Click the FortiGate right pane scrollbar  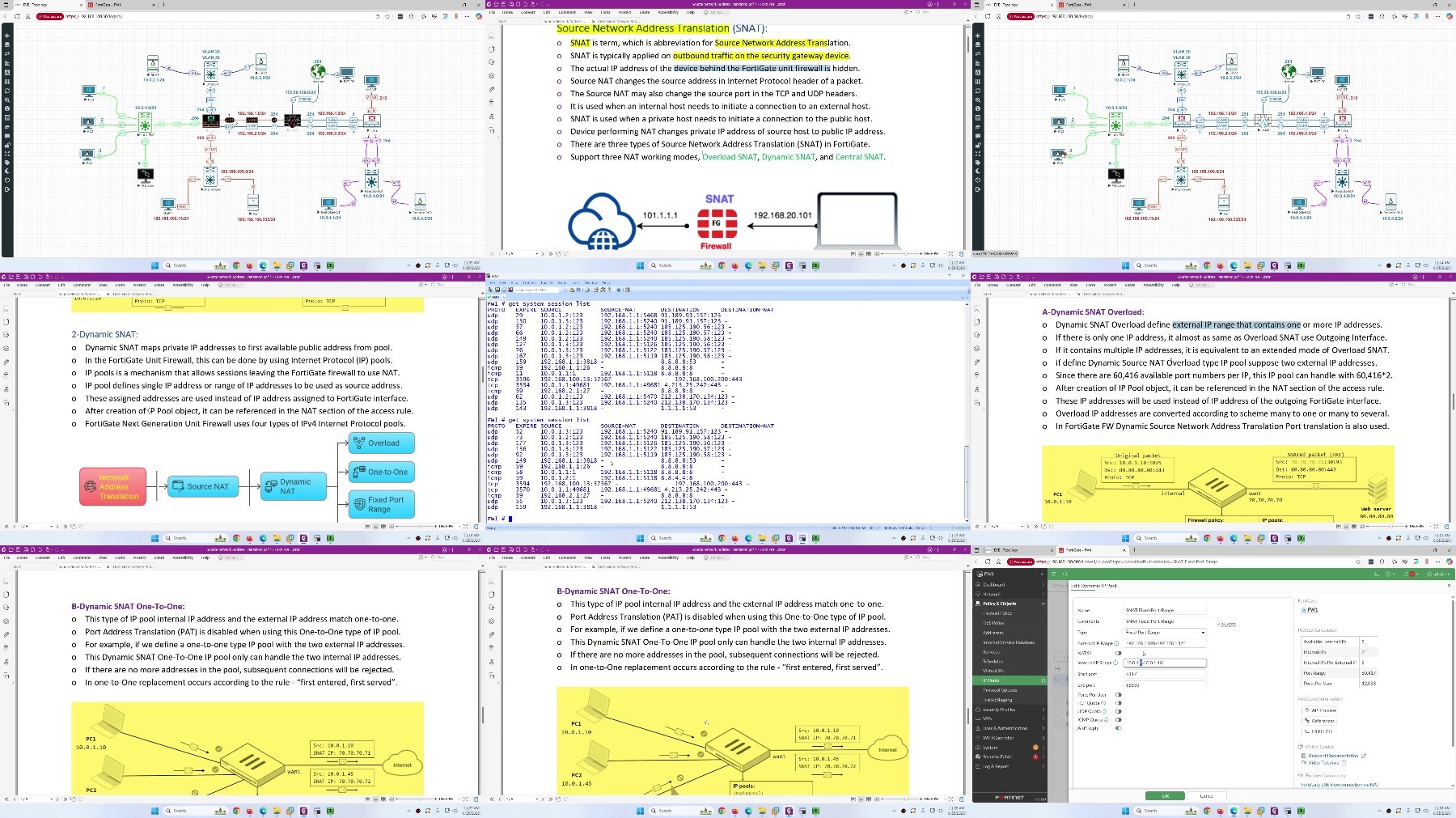tap(1453, 673)
